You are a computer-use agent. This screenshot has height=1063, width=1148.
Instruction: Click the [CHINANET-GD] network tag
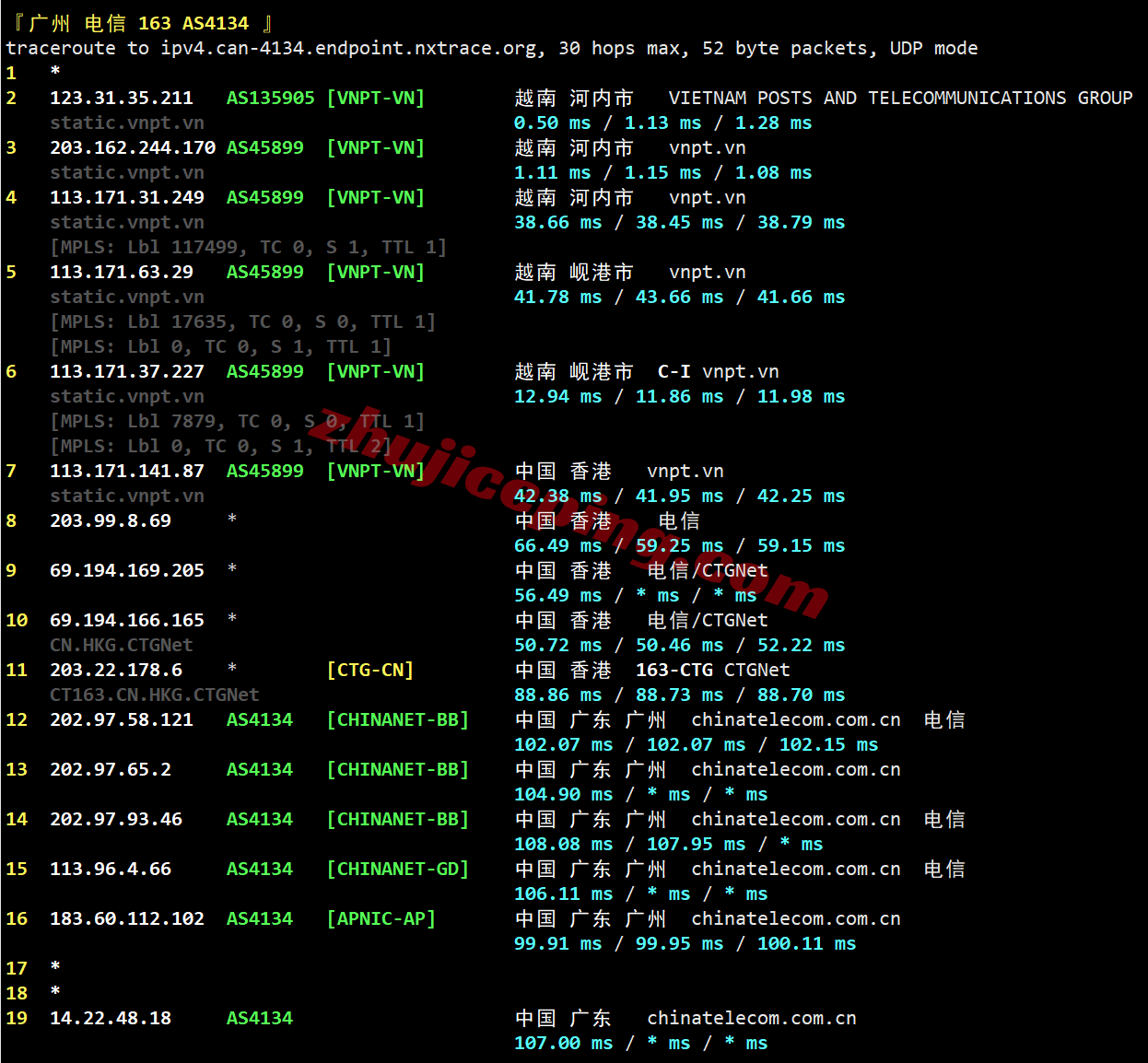[x=398, y=869]
